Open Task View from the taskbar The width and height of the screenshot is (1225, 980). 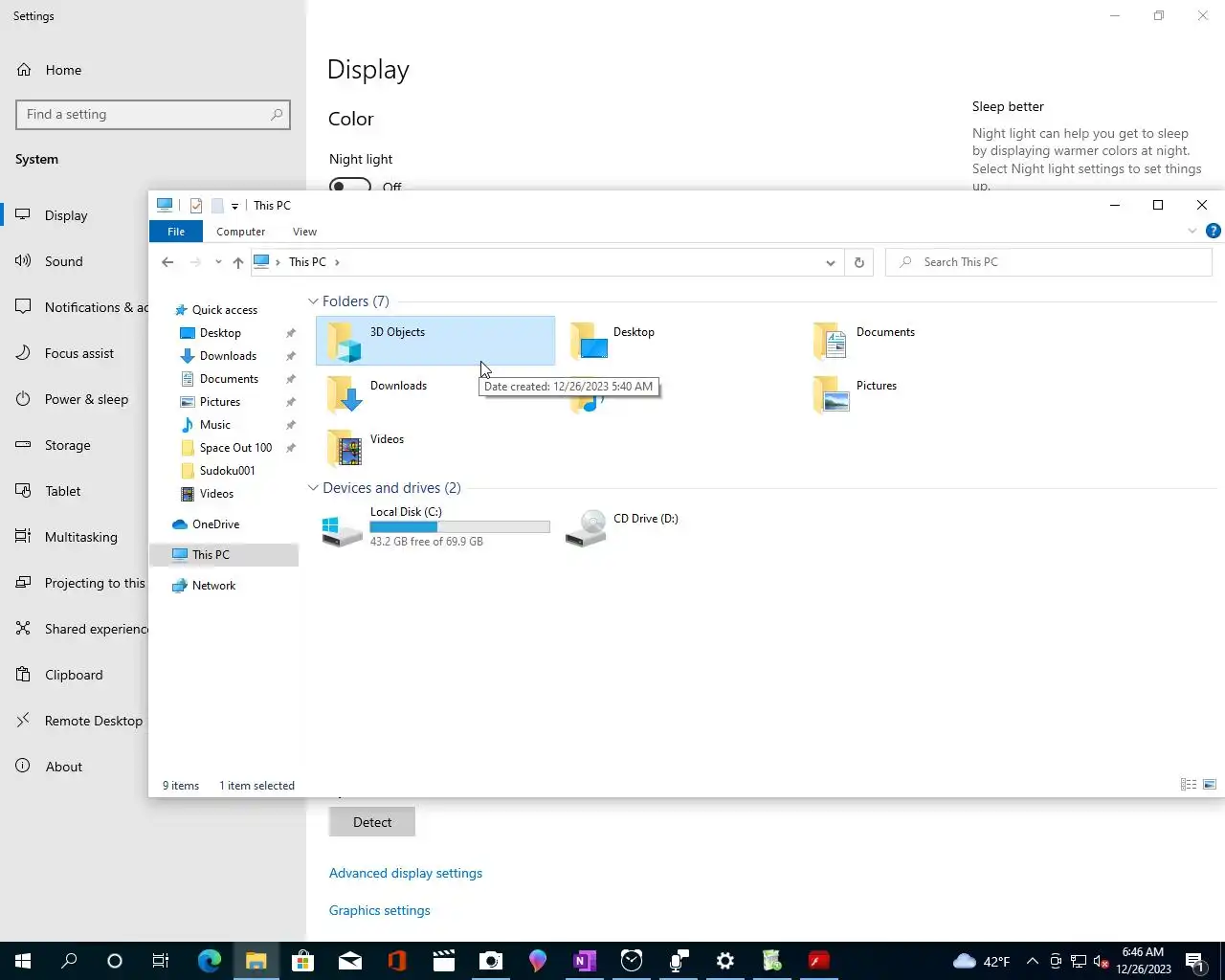point(161,961)
